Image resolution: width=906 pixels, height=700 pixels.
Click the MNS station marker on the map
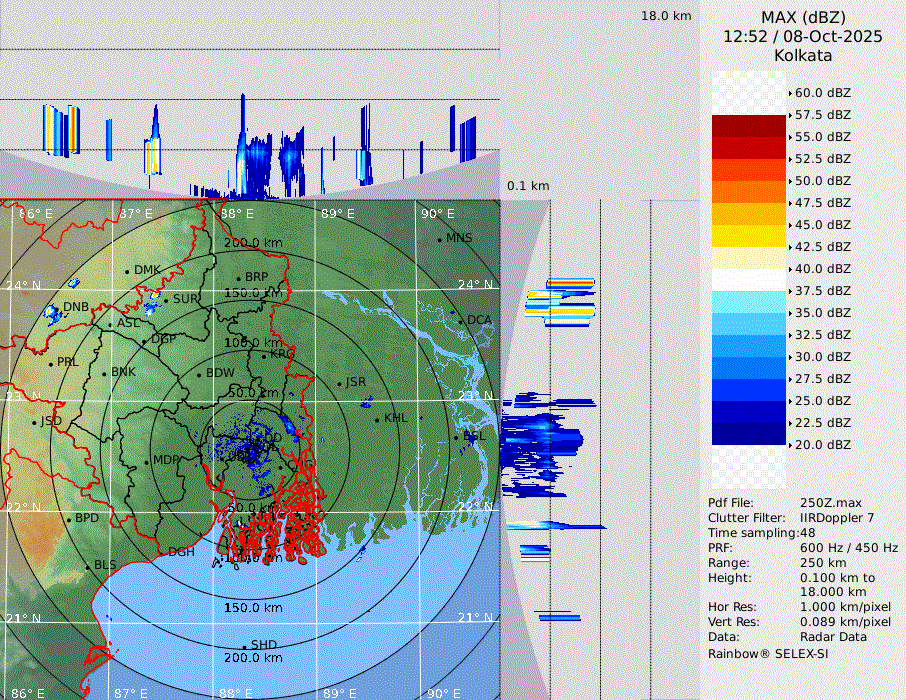[439, 239]
